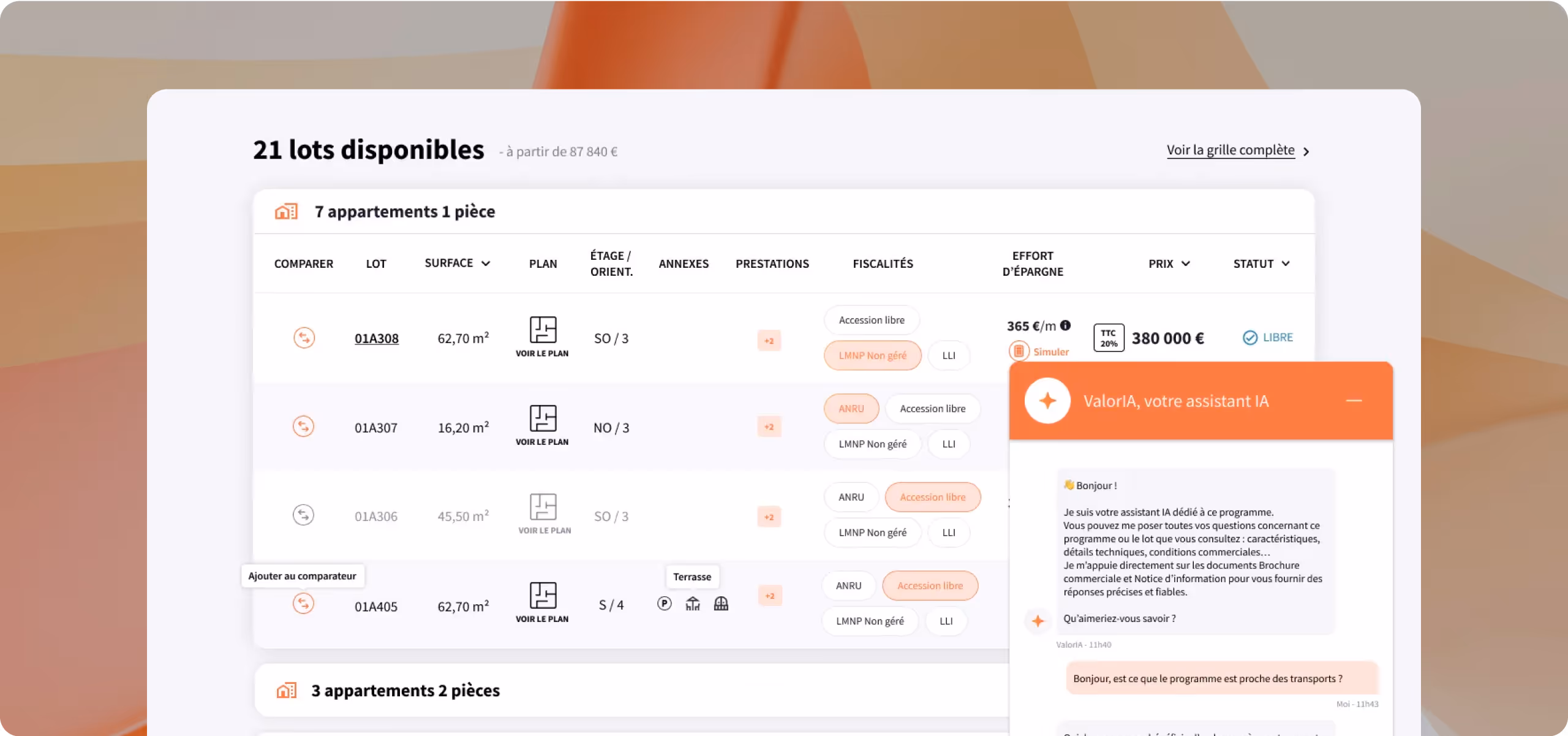This screenshot has width=1568, height=736.
Task: Click 7 appartements 1 pièce header
Action: (x=404, y=211)
